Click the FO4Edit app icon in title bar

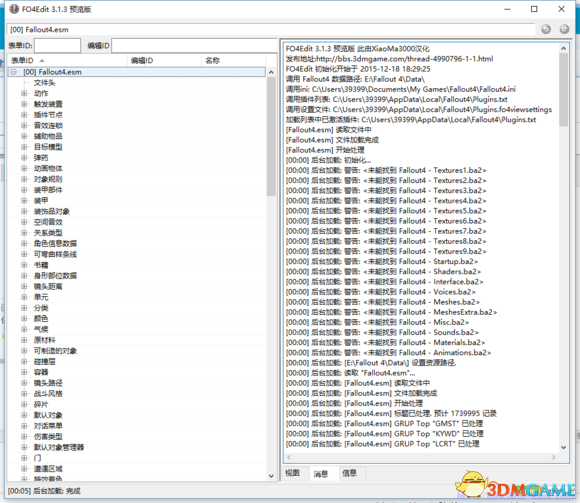(14, 9)
